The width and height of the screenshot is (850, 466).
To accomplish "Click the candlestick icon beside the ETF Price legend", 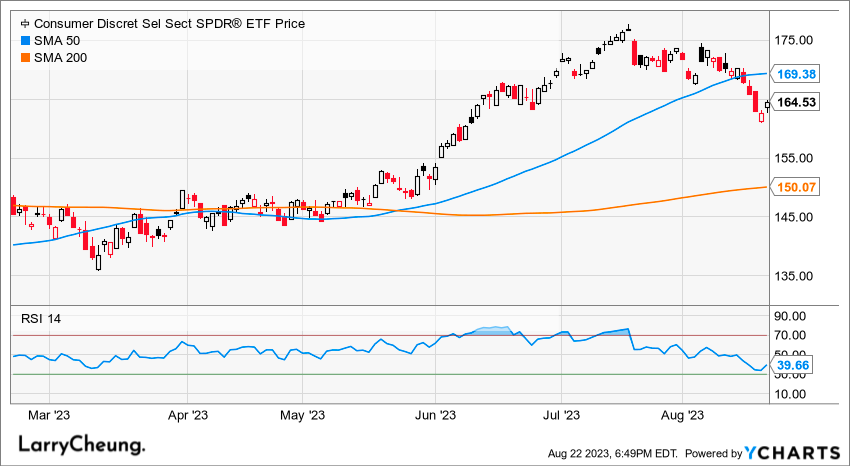I will tap(25, 24).
